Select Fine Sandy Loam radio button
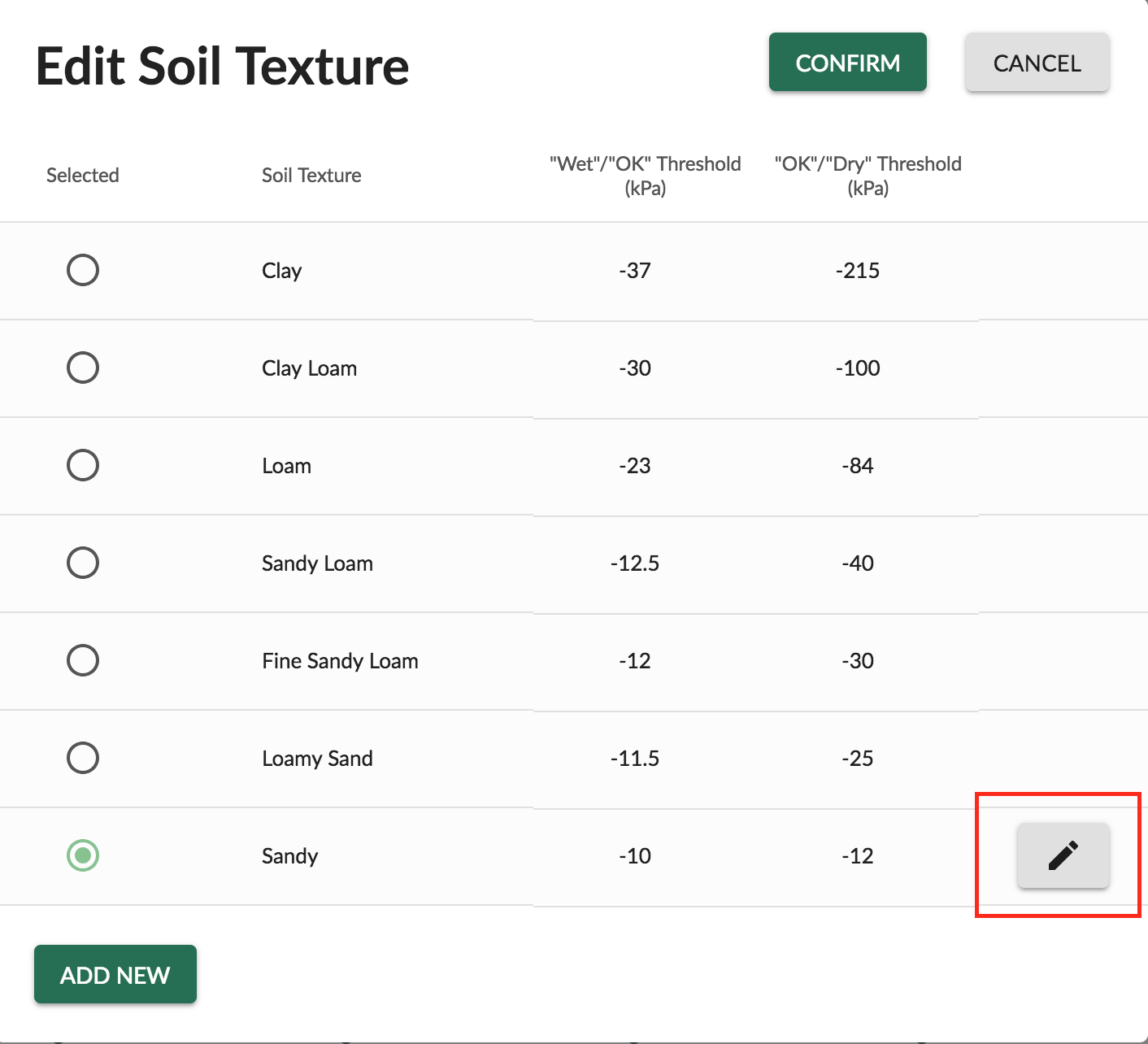Screen dimensions: 1148x1044 coord(83,660)
